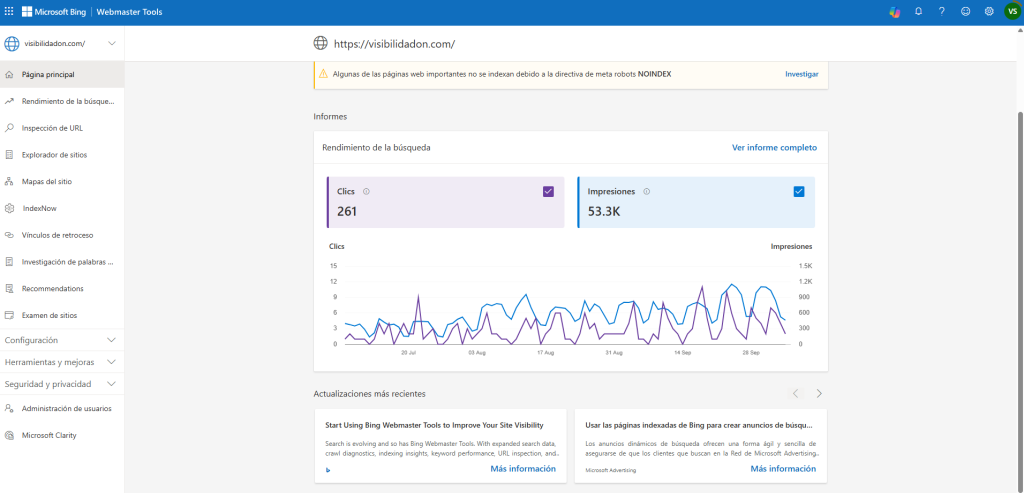
Task: Expand Herramientas y mejoras section
Action: (x=62, y=362)
